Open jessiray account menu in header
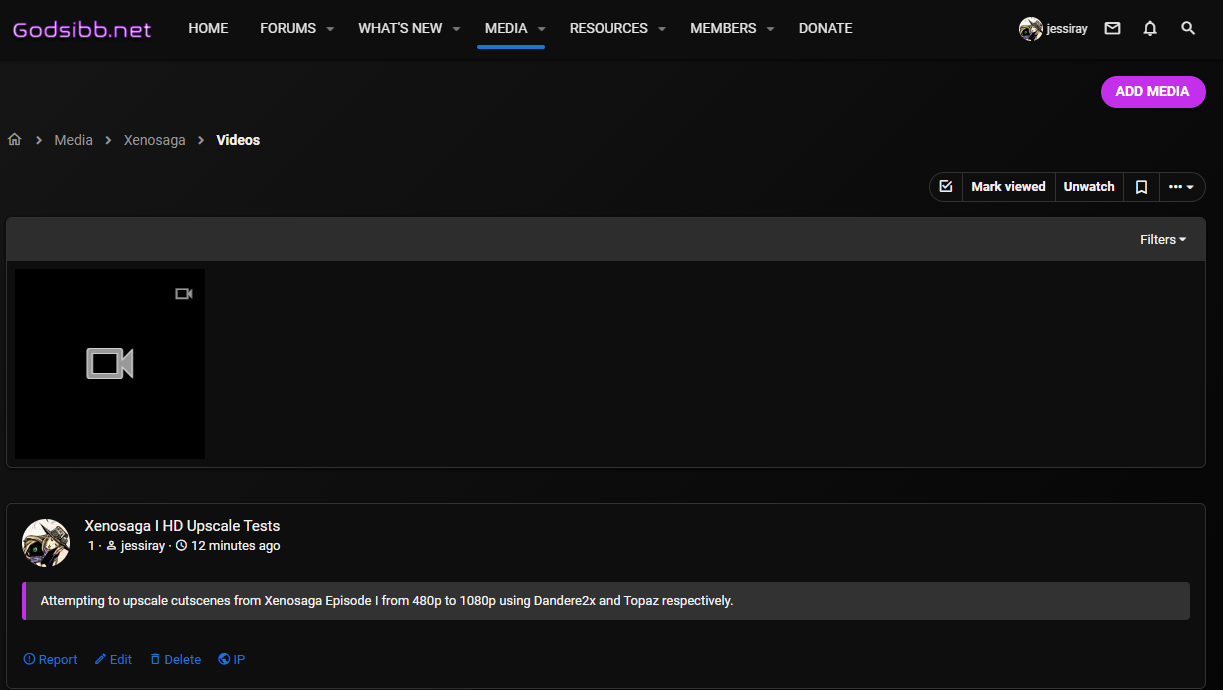The height and width of the screenshot is (690, 1223). click(1053, 29)
